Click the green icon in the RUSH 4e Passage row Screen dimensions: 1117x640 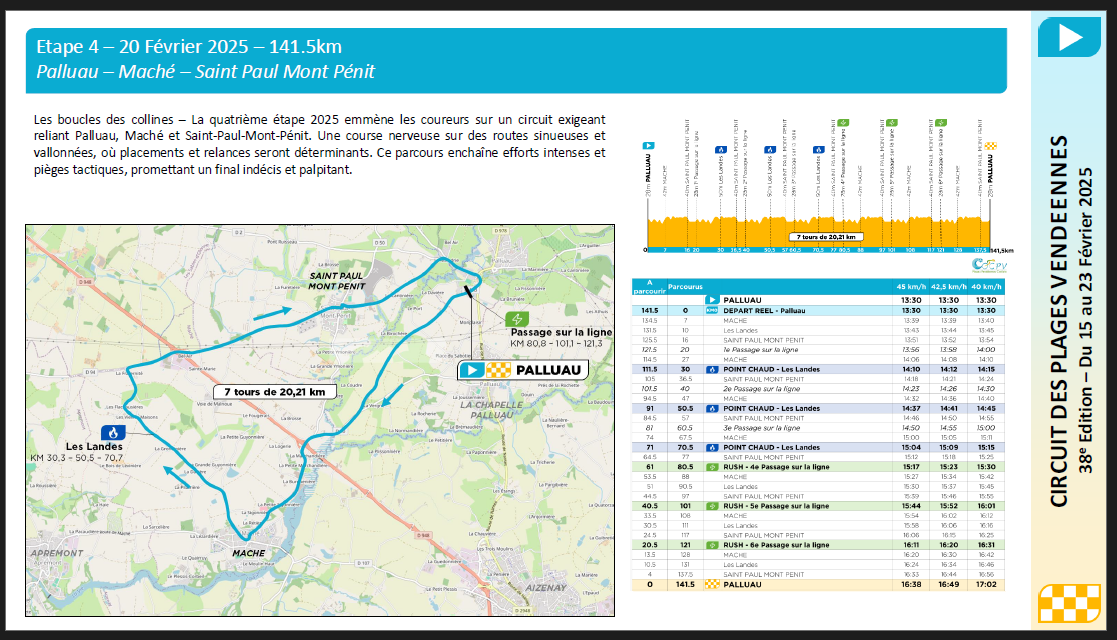712,467
